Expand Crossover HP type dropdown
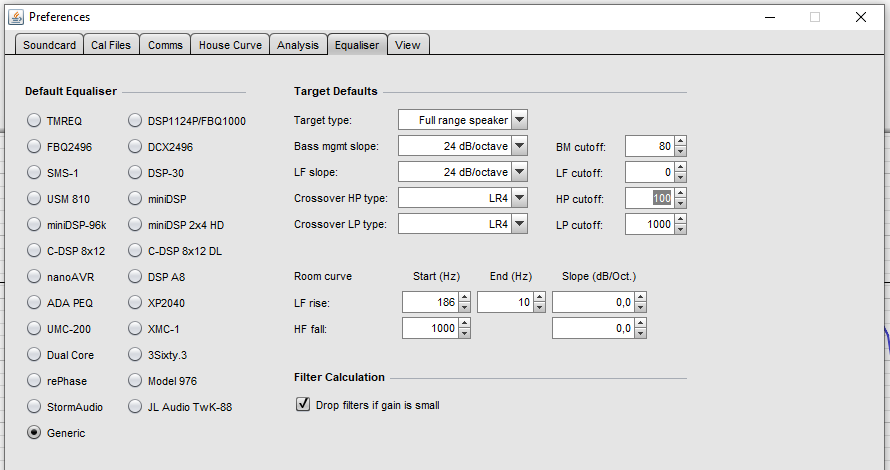The height and width of the screenshot is (470, 890). point(519,198)
